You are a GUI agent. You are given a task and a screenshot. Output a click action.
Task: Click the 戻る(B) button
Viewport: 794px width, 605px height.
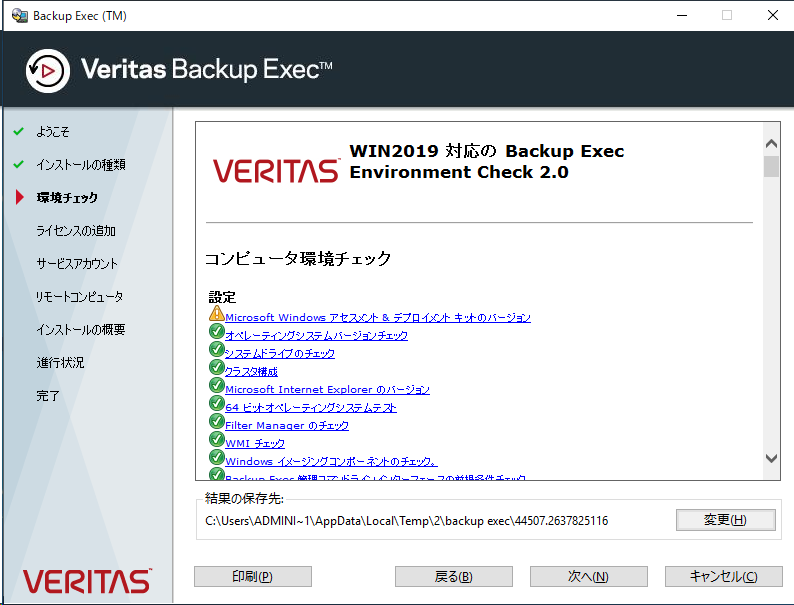454,577
